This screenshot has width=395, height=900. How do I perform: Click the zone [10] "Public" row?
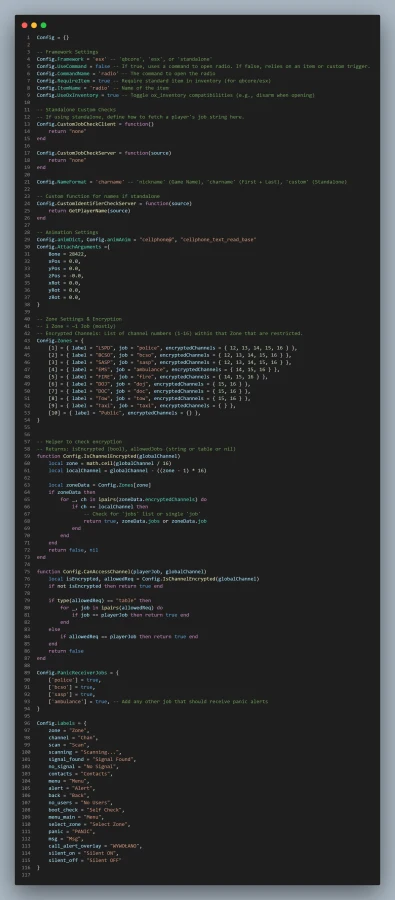click(x=125, y=412)
